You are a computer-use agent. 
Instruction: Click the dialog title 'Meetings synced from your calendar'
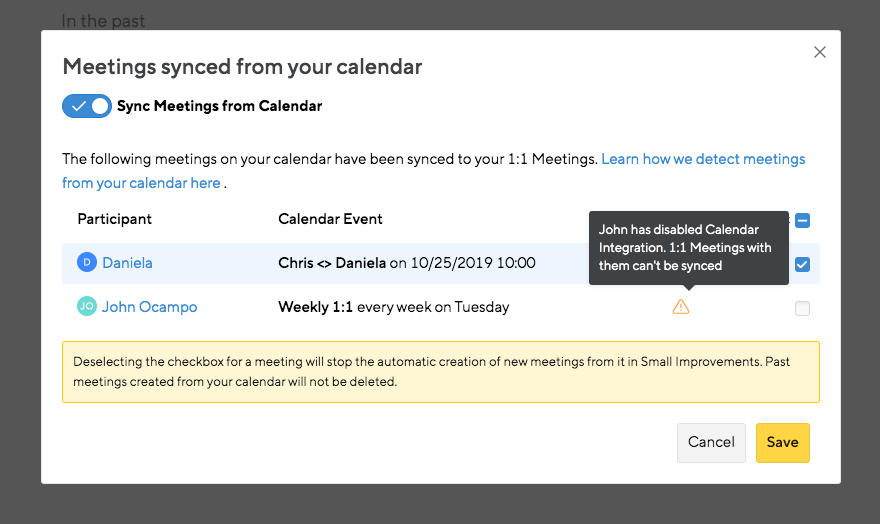click(x=242, y=67)
